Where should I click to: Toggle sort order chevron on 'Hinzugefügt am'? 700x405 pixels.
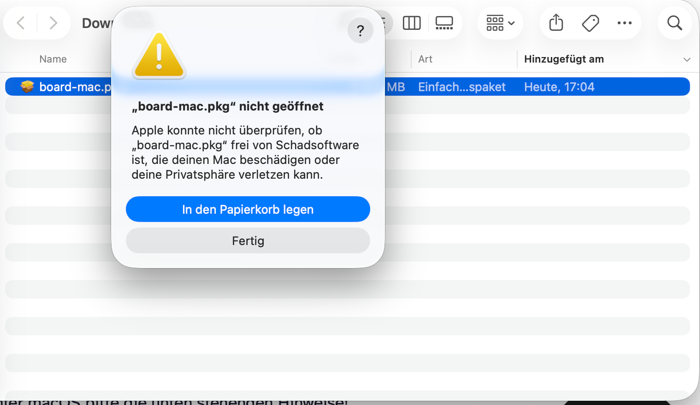tap(686, 60)
